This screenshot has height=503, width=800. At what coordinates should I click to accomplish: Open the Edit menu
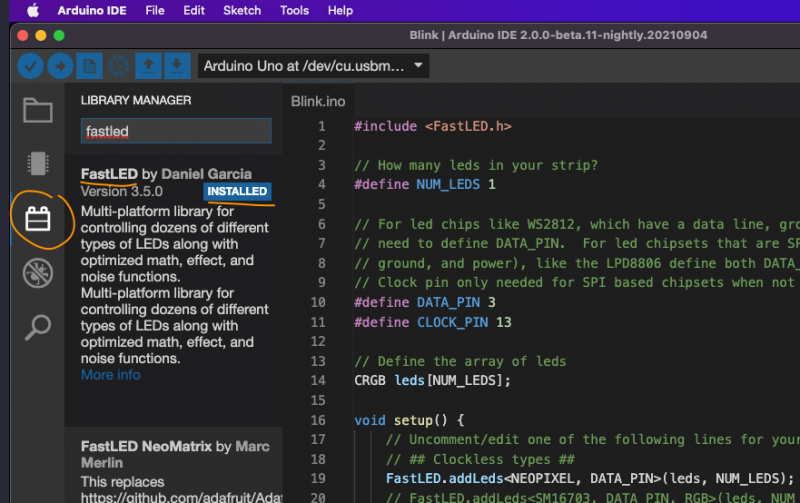(194, 10)
